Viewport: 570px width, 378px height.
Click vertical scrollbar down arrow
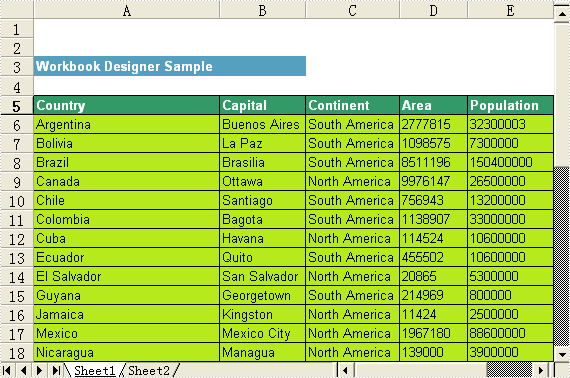pyautogui.click(x=562, y=354)
